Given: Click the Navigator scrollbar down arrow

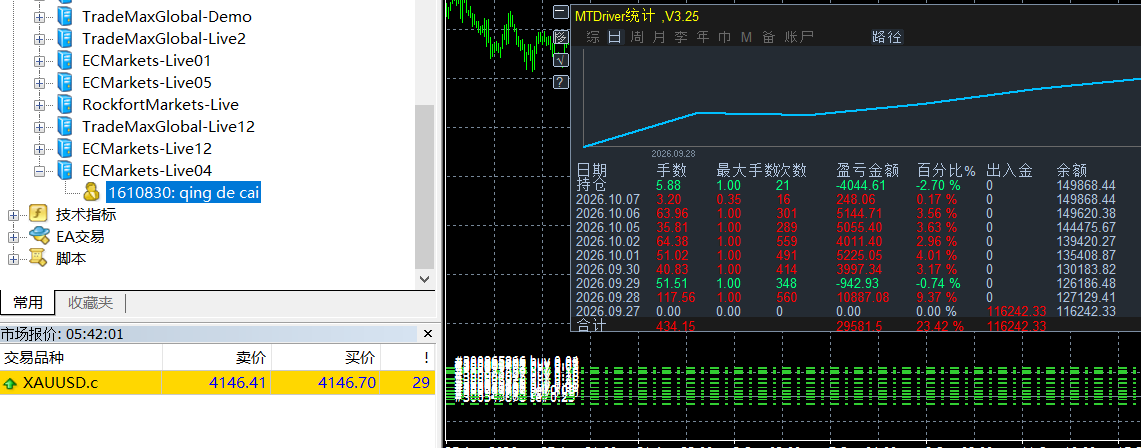Looking at the screenshot, I should (425, 279).
